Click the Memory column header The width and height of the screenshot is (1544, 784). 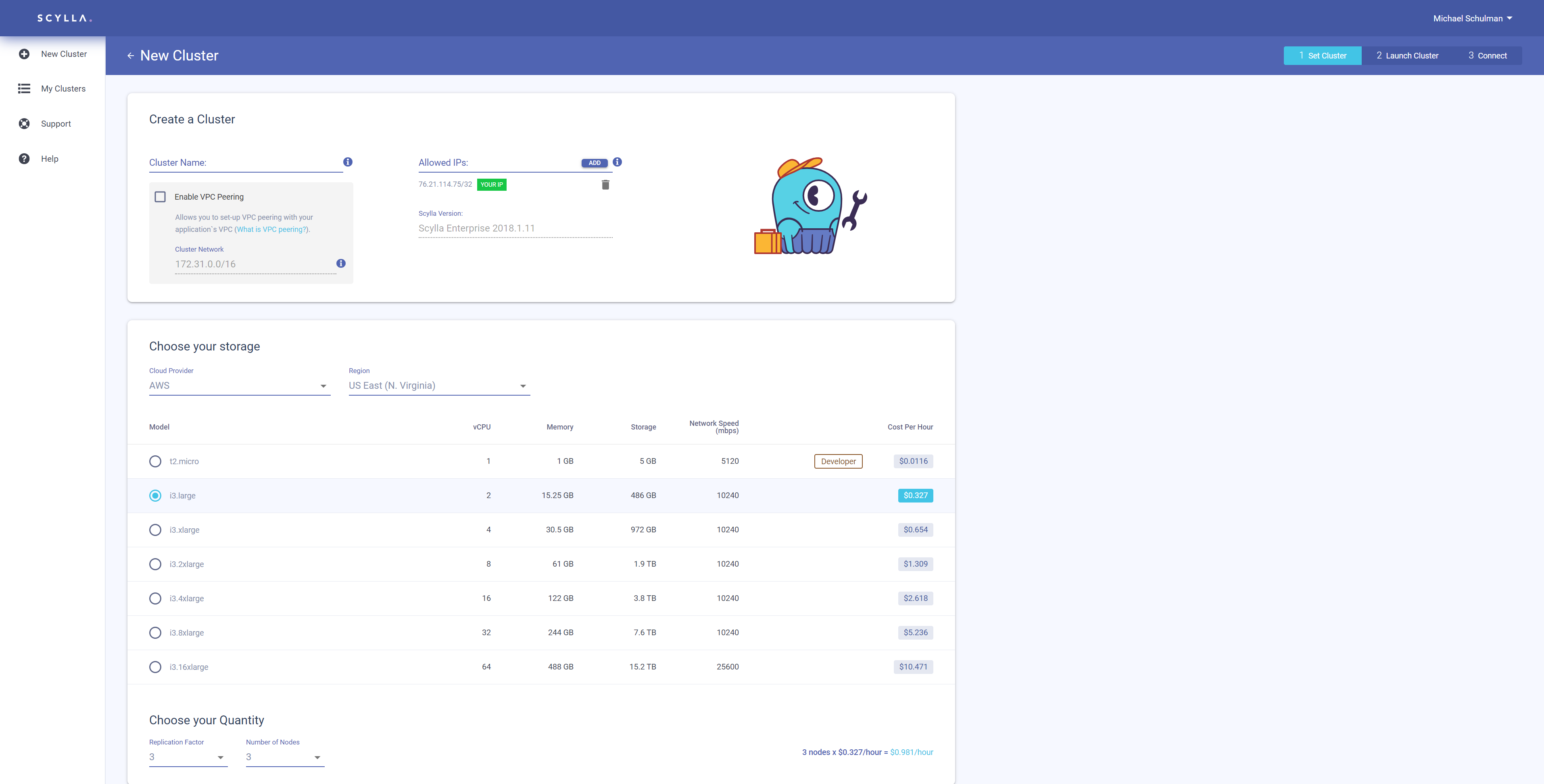[x=560, y=427]
